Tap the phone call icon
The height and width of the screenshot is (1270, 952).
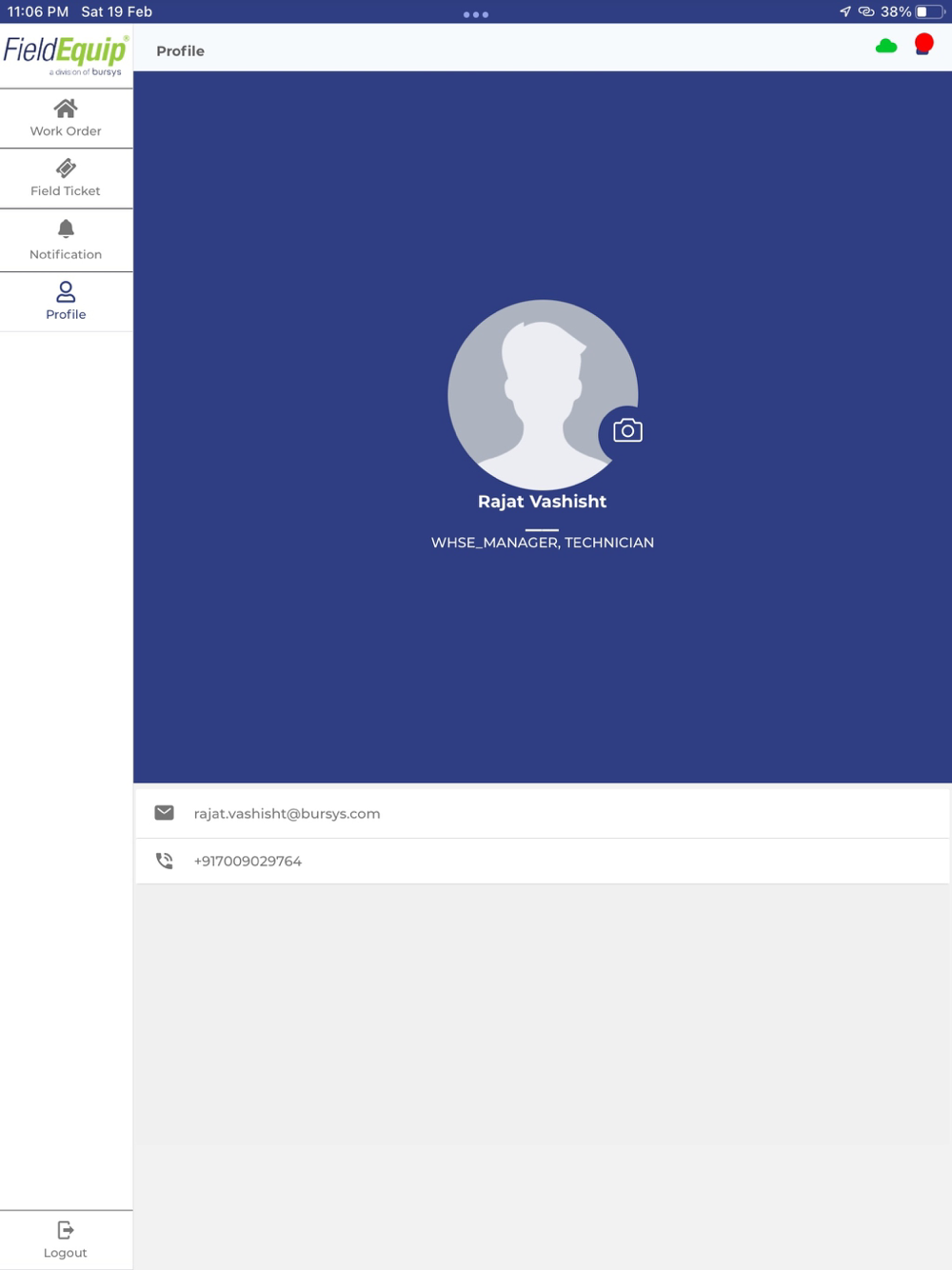coord(165,861)
